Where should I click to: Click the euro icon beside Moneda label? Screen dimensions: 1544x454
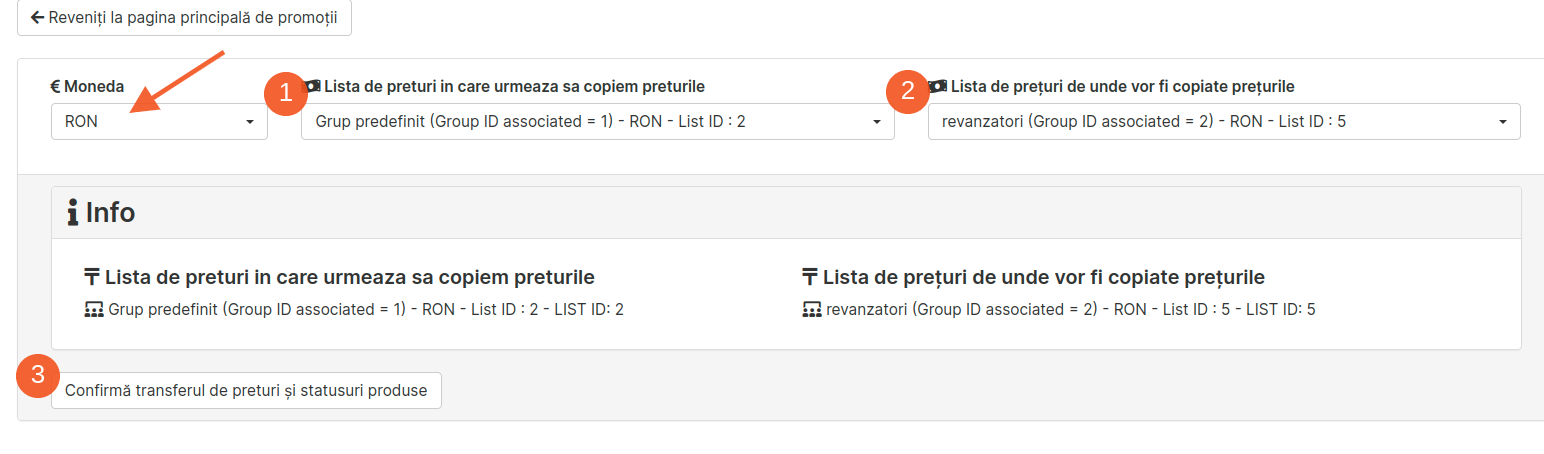(x=56, y=87)
